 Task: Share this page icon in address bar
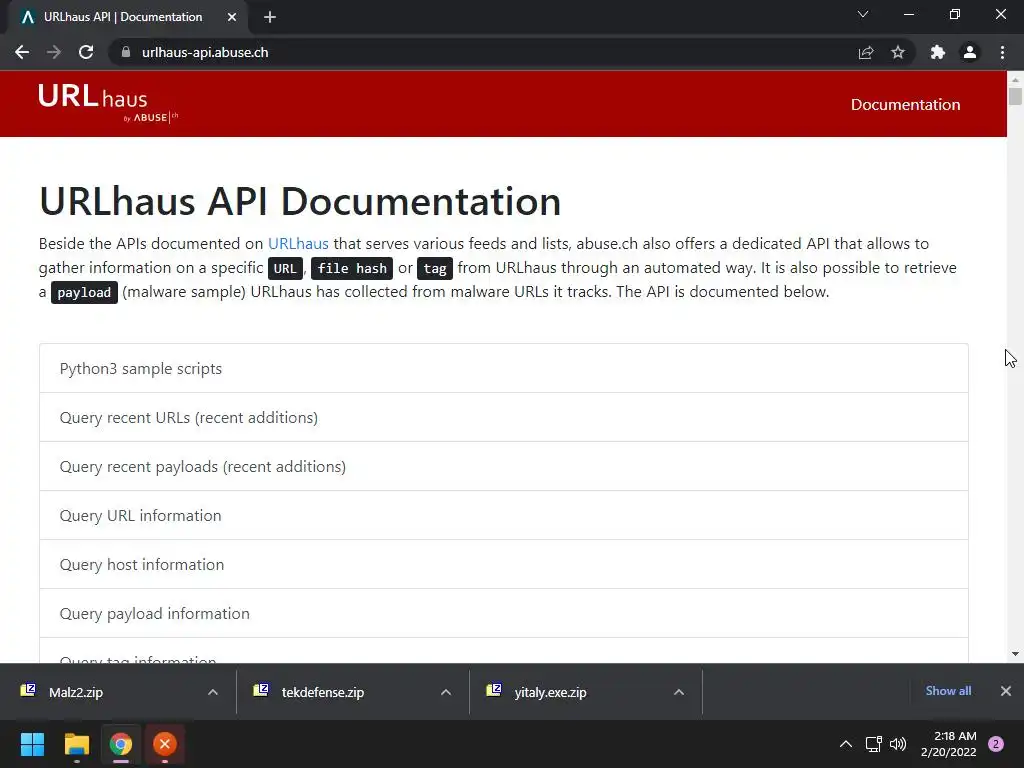tap(866, 52)
